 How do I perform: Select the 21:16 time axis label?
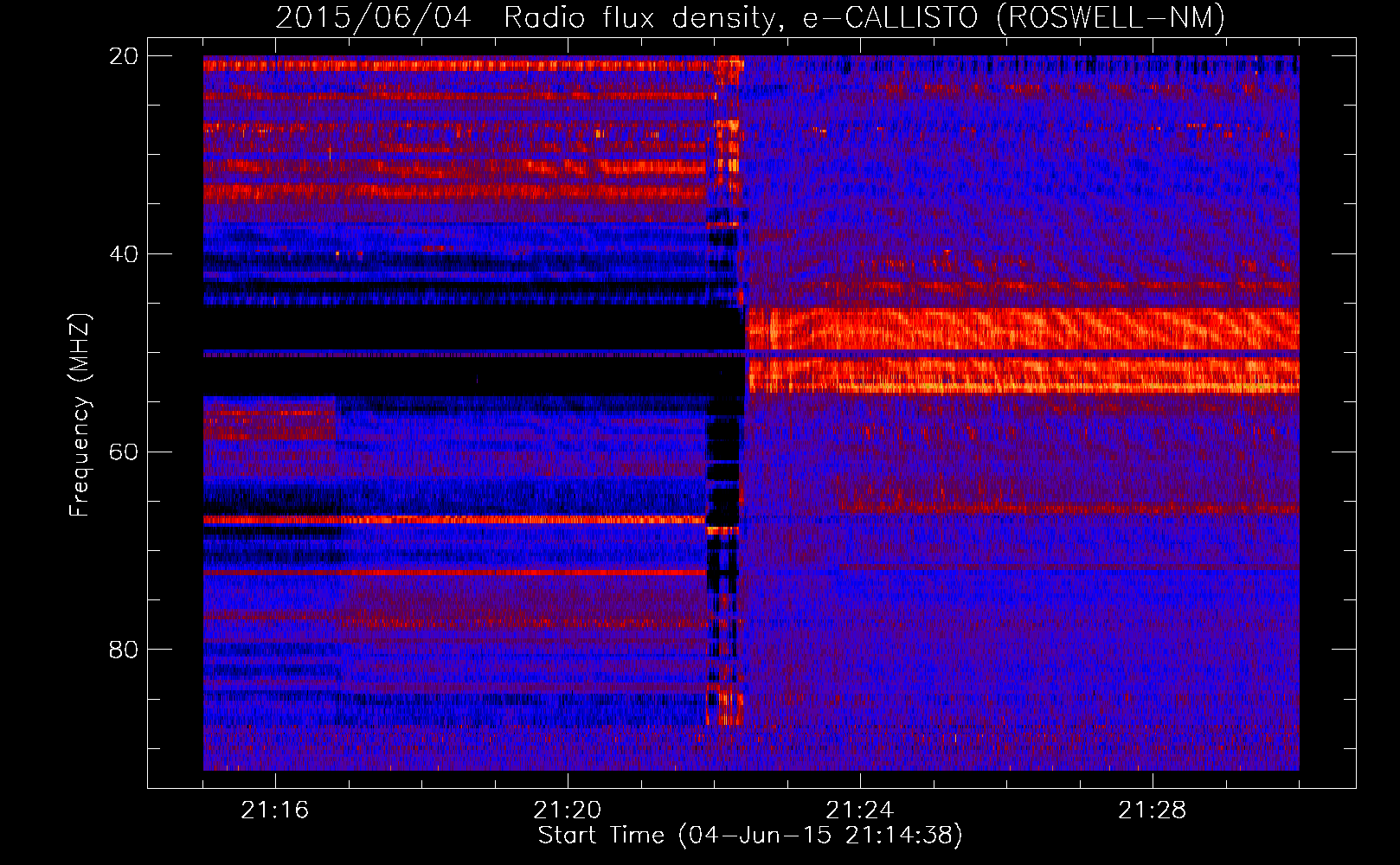pyautogui.click(x=274, y=811)
